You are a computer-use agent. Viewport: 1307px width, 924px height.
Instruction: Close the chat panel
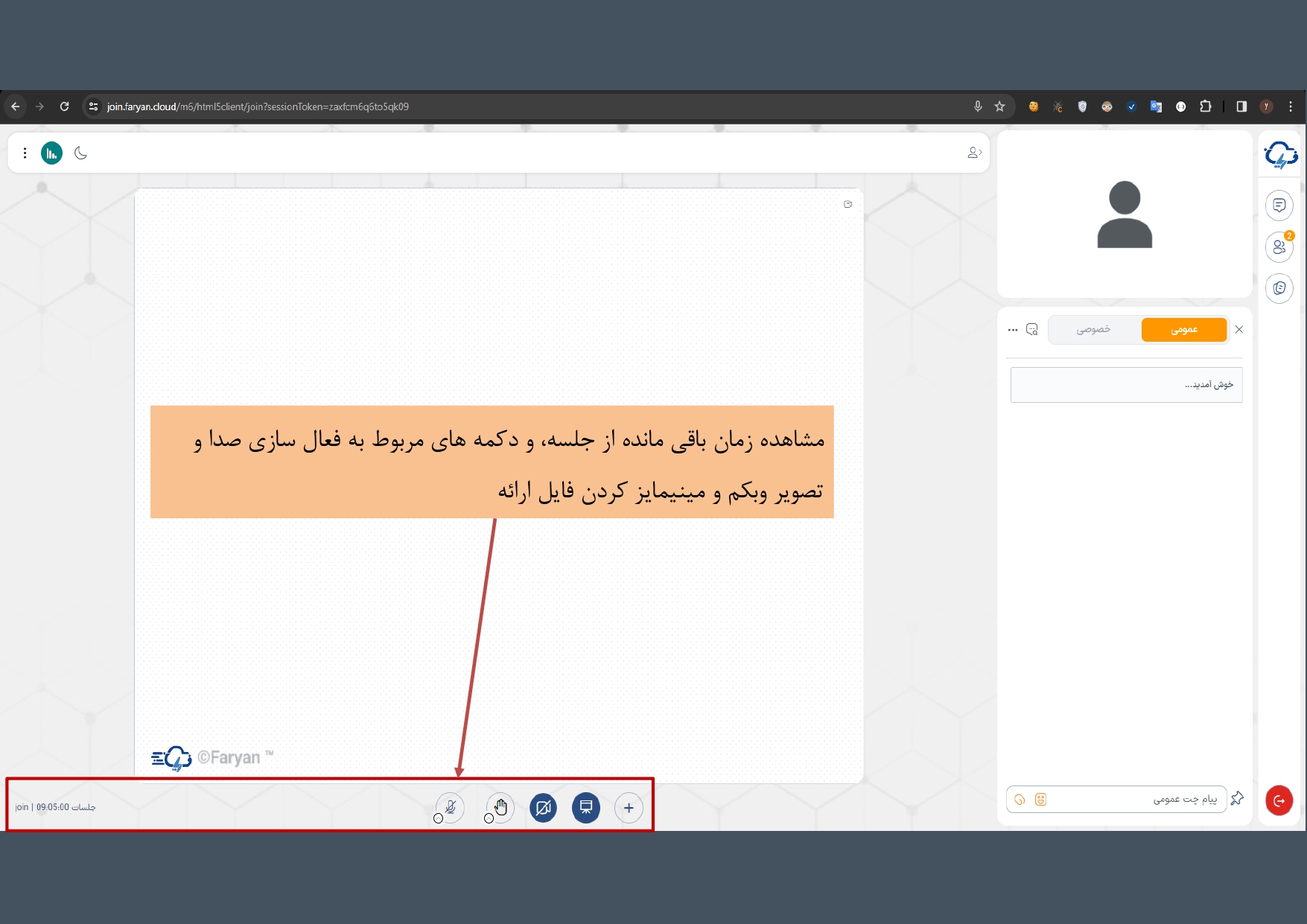(x=1239, y=329)
